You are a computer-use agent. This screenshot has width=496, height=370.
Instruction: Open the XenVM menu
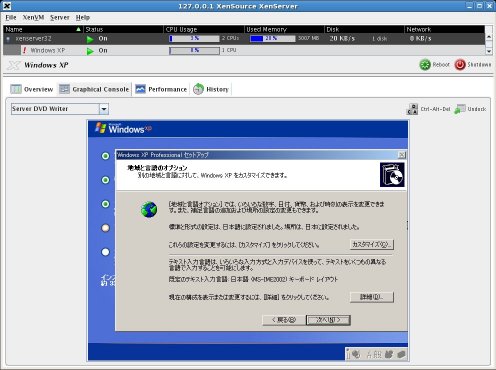tap(33, 17)
